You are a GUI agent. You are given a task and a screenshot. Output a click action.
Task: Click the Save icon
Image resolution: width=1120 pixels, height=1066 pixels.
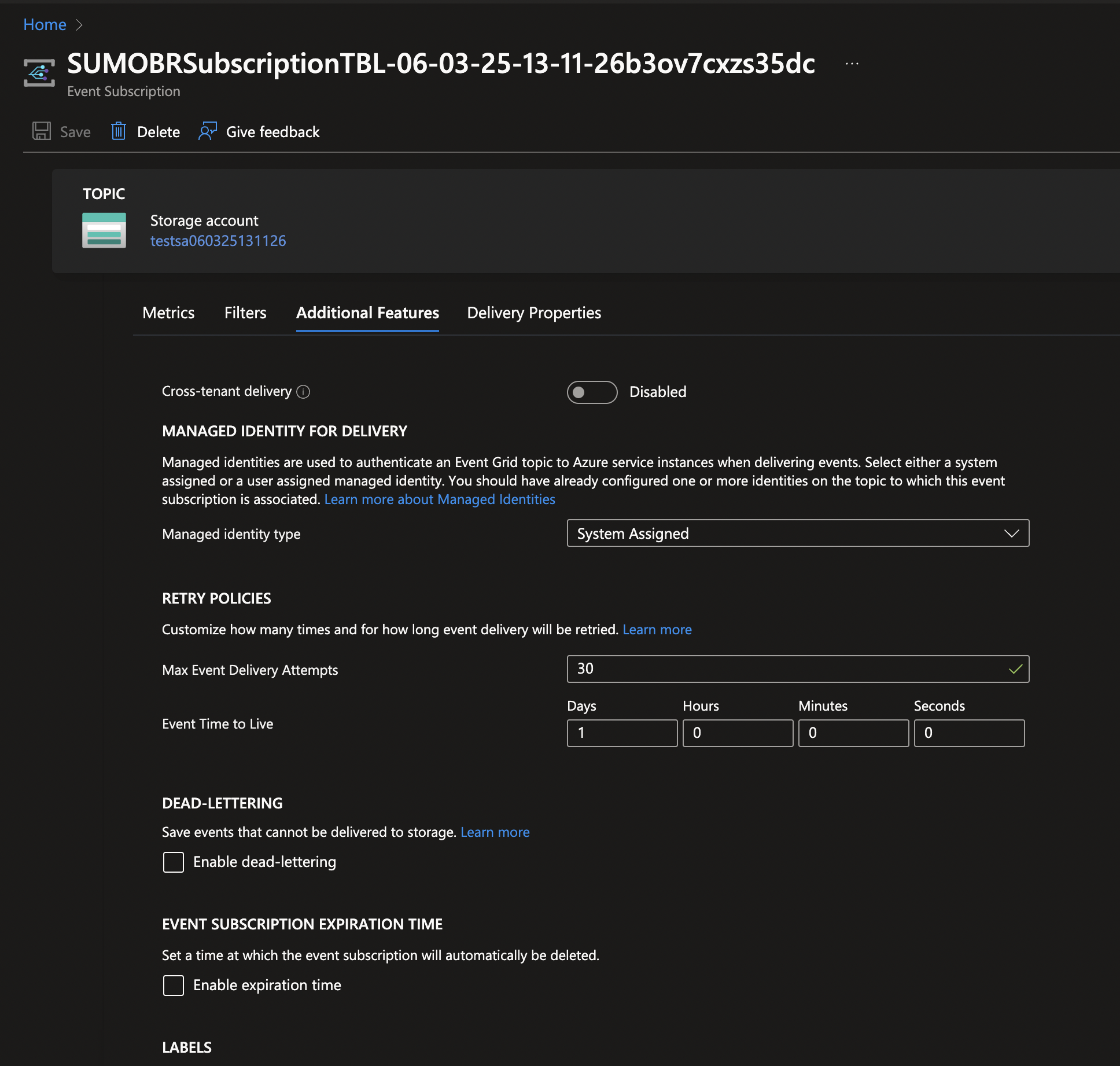click(40, 131)
